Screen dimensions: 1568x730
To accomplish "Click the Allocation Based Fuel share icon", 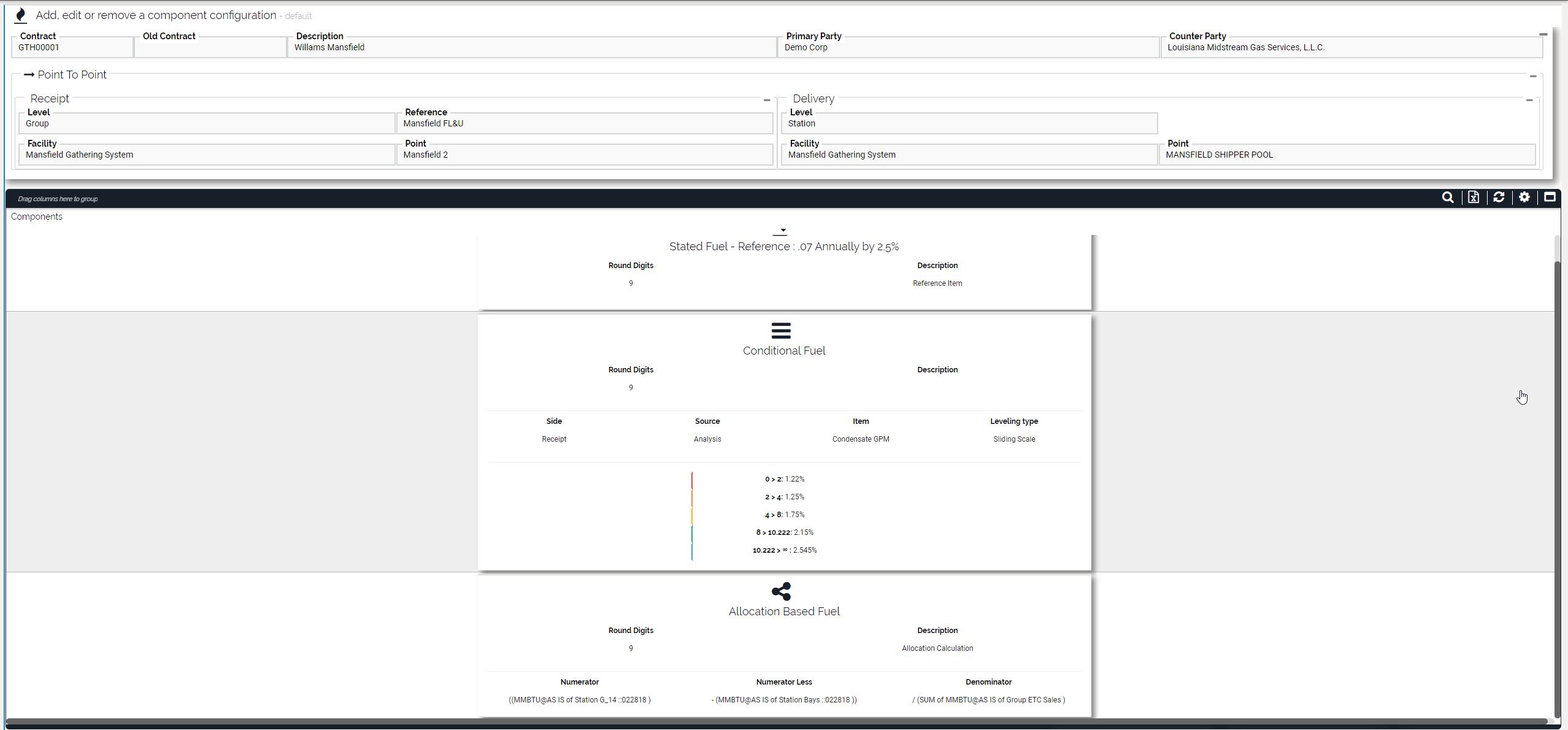I will [781, 591].
